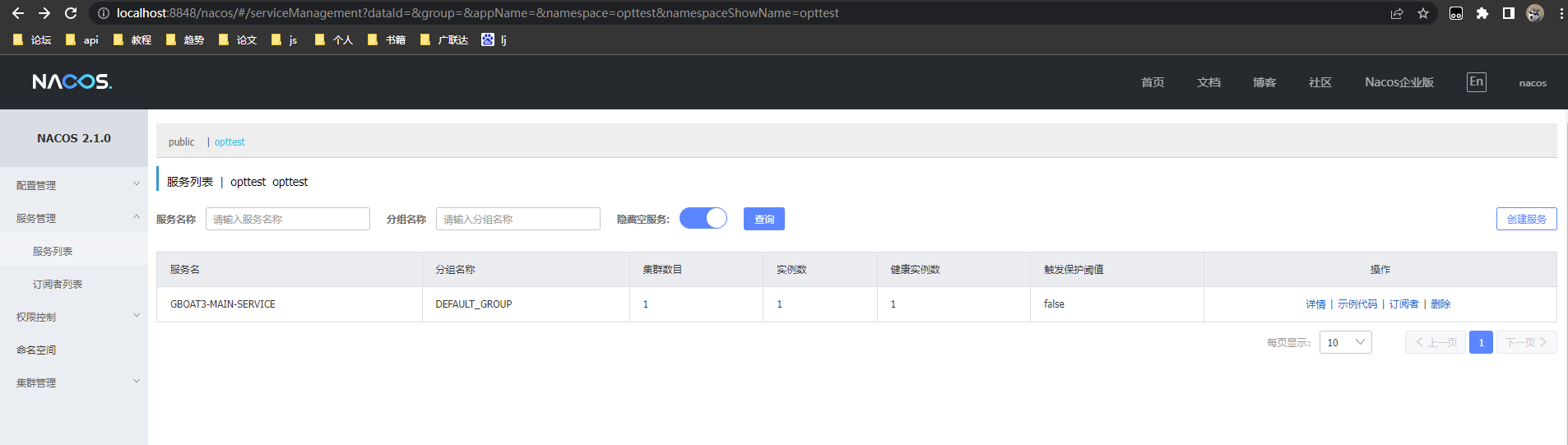Toggle browser side panel icon

point(1509,13)
